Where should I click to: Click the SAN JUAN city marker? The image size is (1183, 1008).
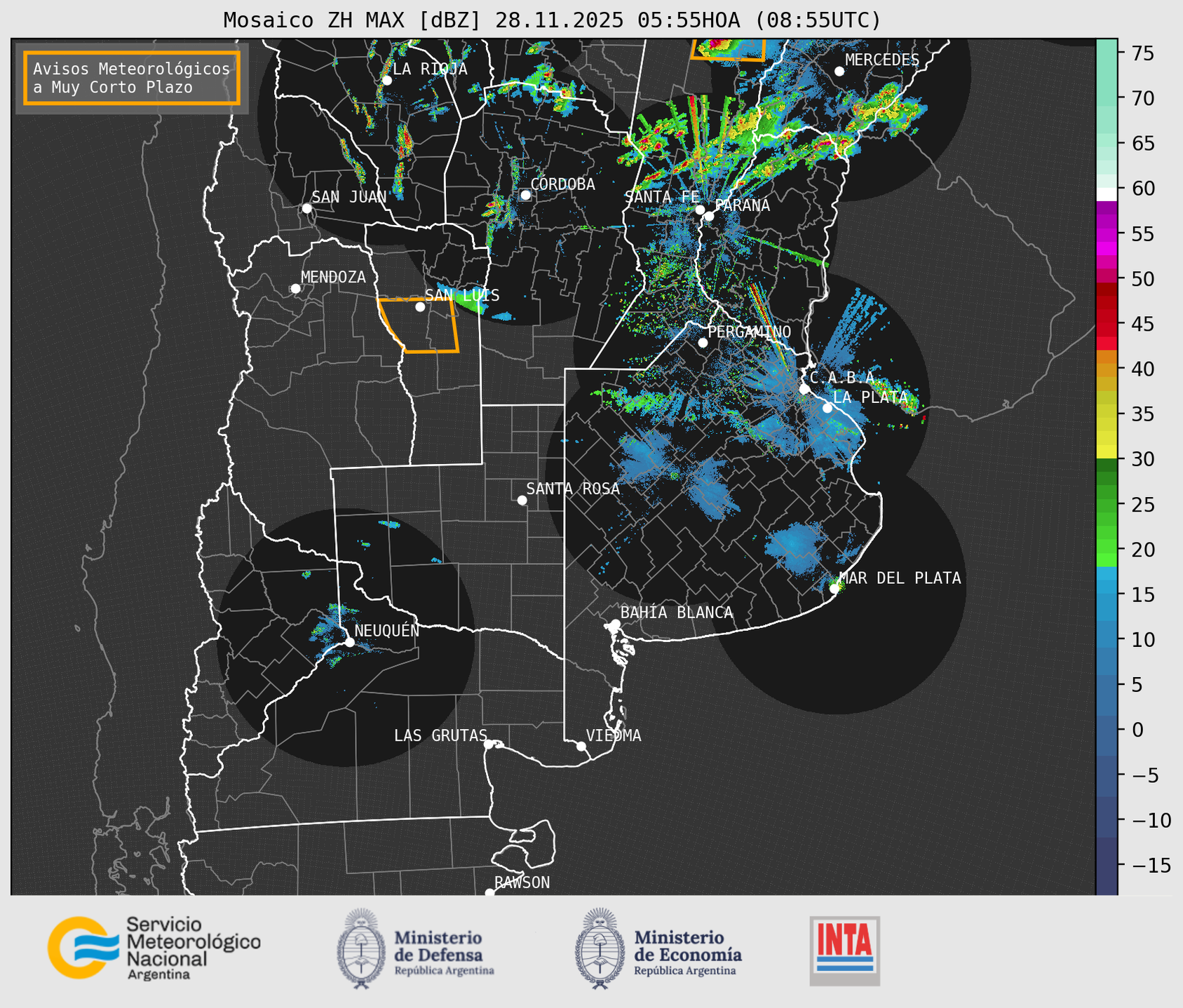(306, 208)
